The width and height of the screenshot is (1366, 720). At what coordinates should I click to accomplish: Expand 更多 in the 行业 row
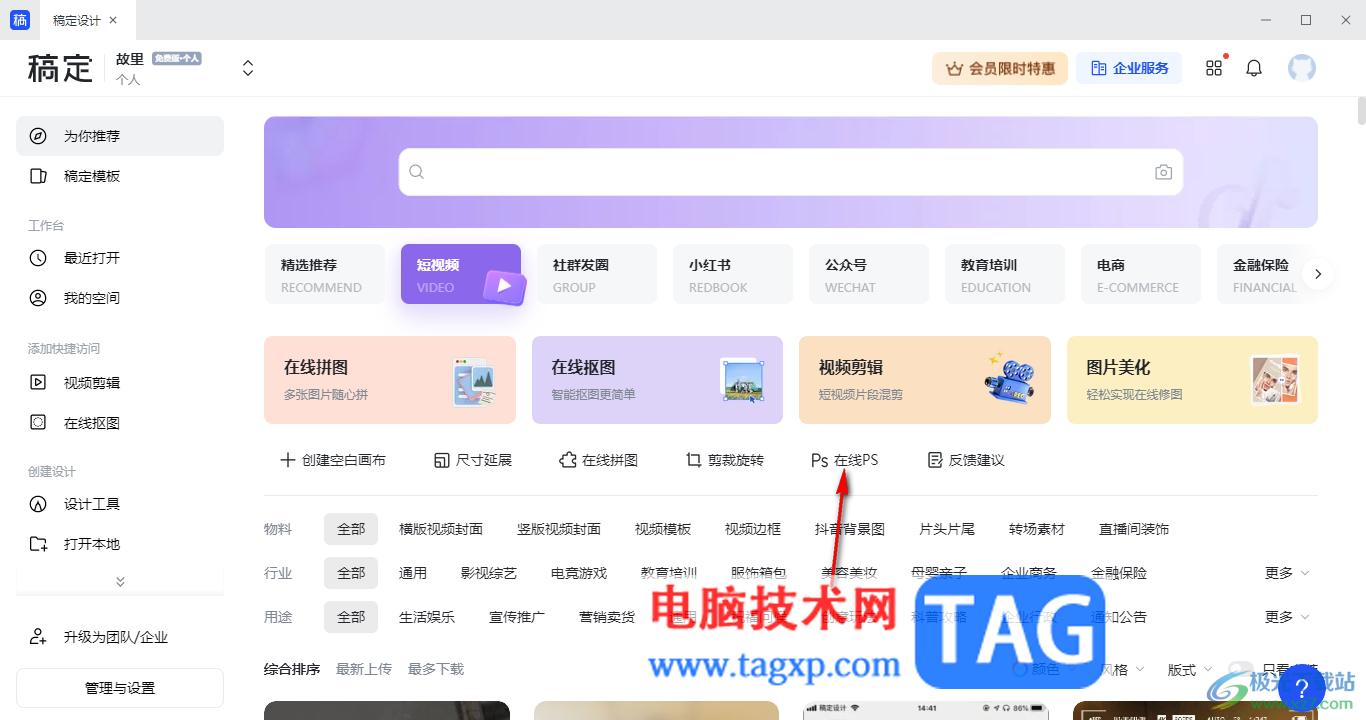point(1287,573)
